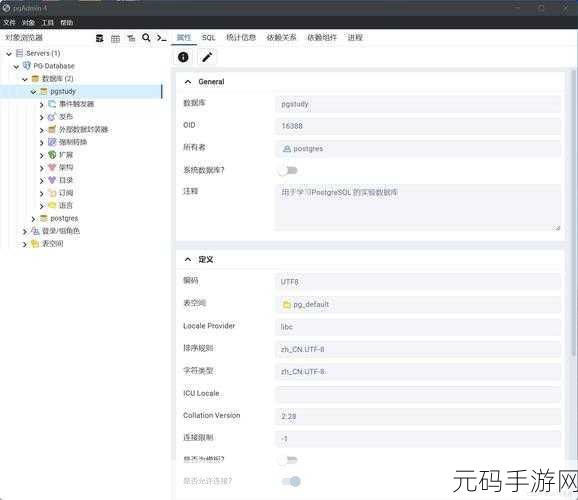Click the 数据库 name field pgstudy

point(418,104)
